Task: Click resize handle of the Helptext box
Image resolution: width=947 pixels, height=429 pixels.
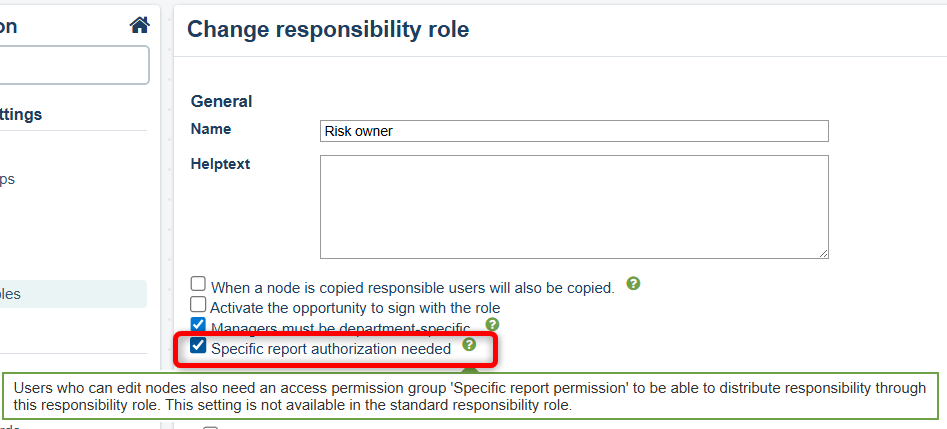Action: coord(822,253)
